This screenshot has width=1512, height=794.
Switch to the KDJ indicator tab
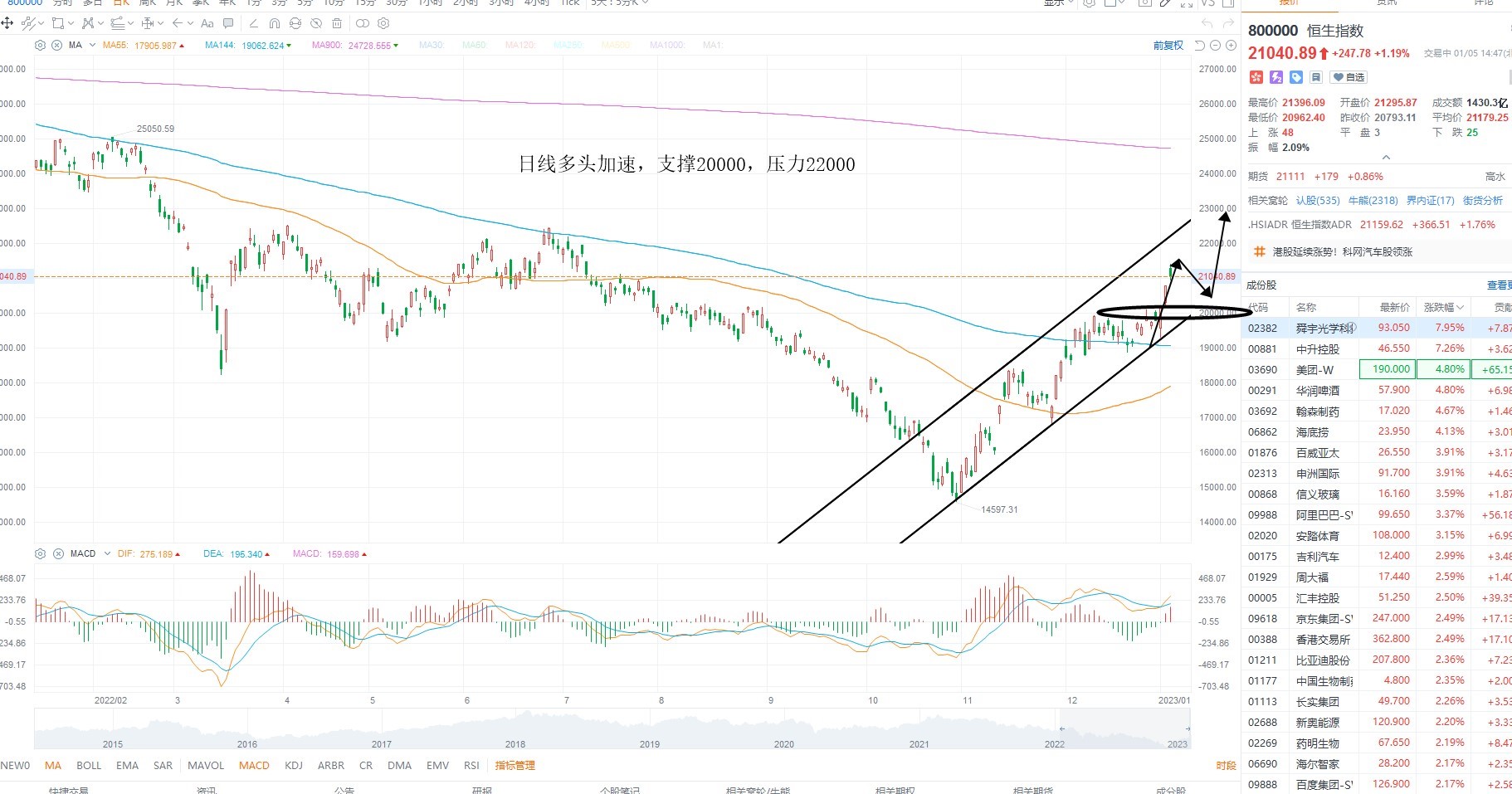[294, 765]
